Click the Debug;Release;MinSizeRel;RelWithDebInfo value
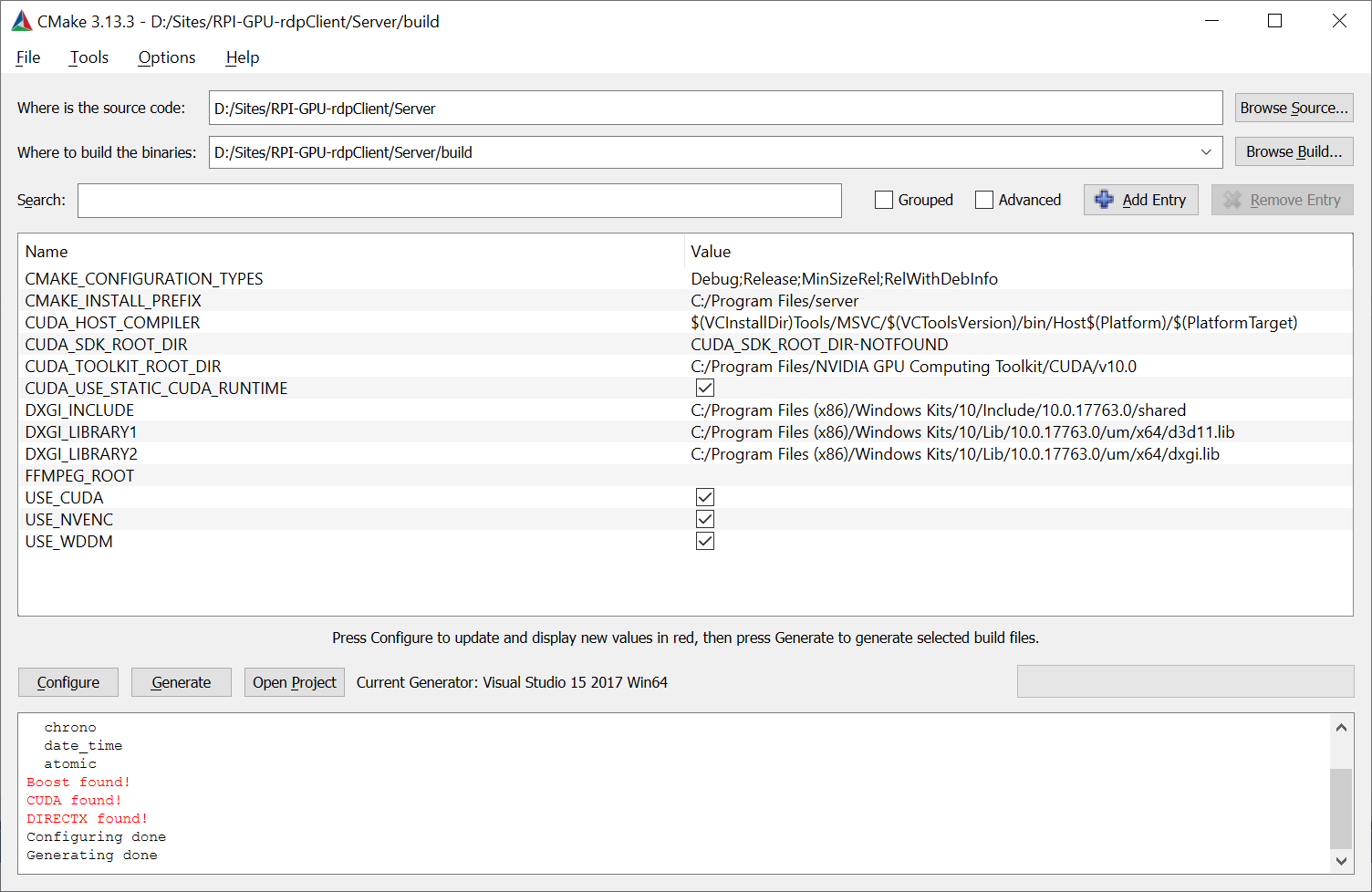 tap(845, 278)
